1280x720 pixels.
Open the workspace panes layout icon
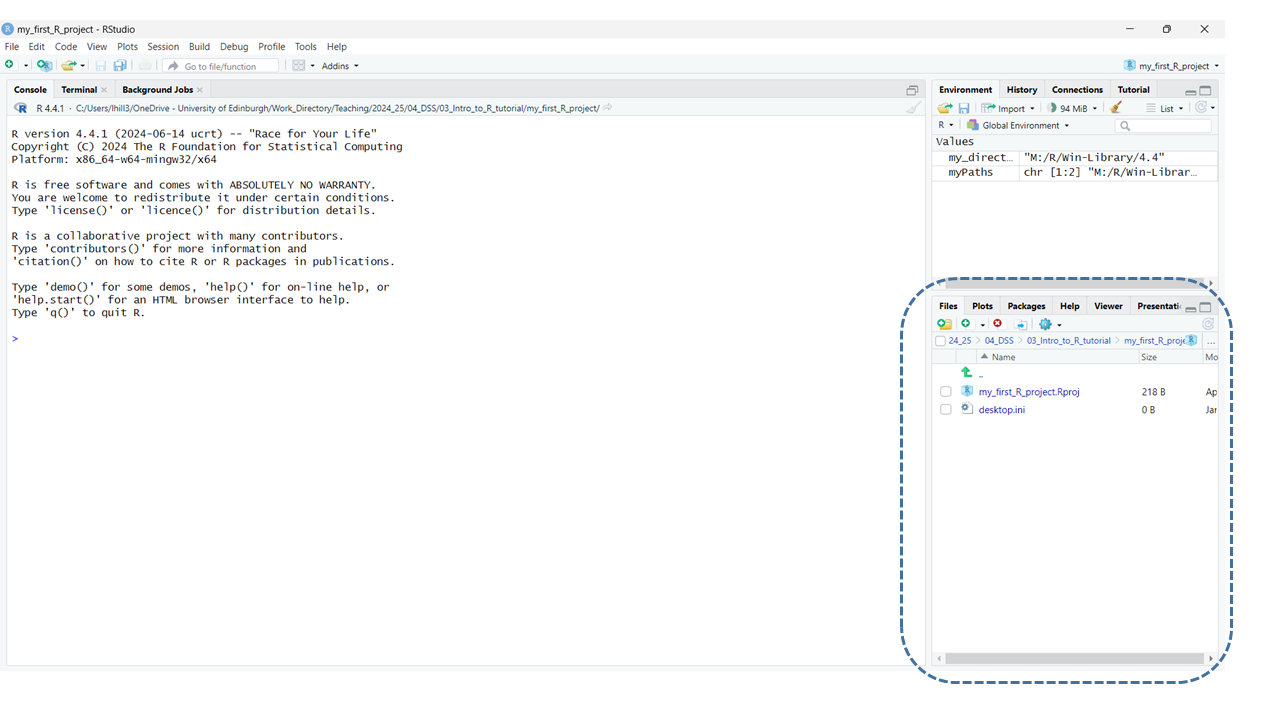299,66
